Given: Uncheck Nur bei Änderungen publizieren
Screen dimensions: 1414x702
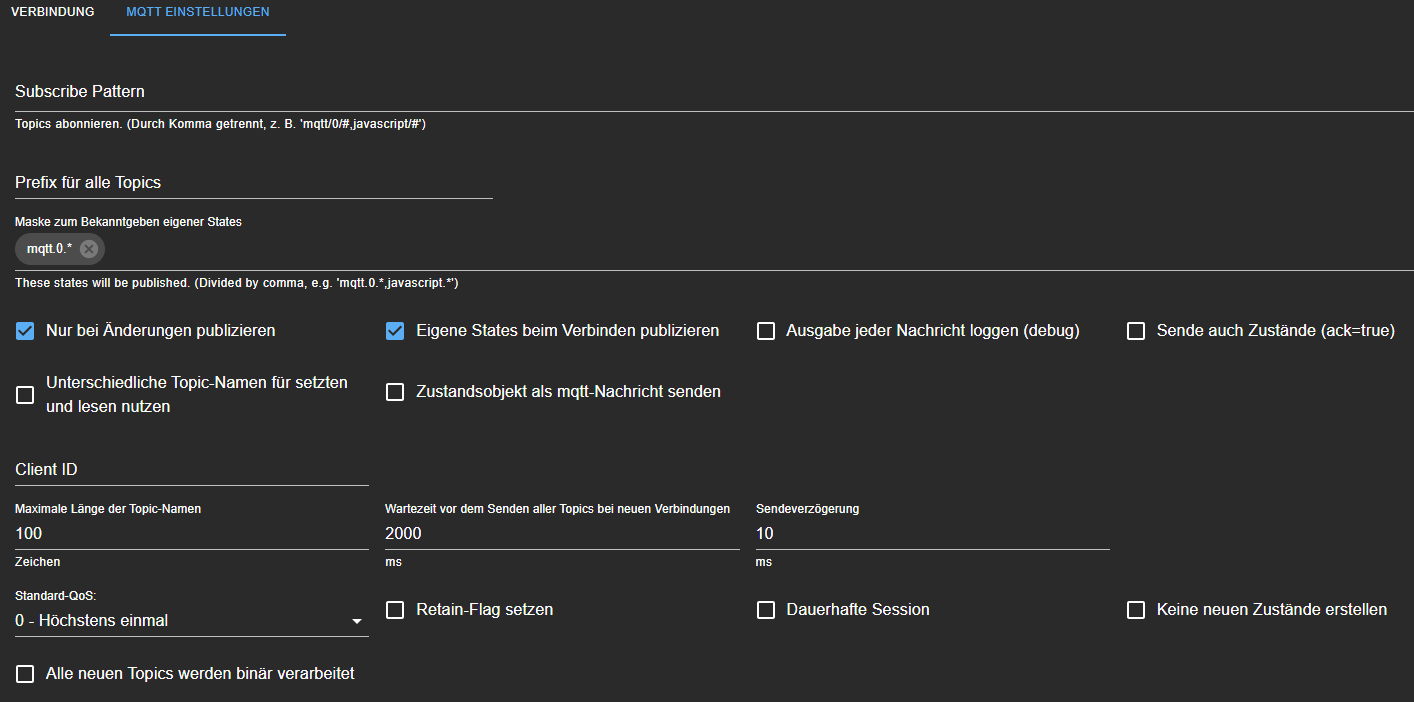Looking at the screenshot, I should point(25,331).
